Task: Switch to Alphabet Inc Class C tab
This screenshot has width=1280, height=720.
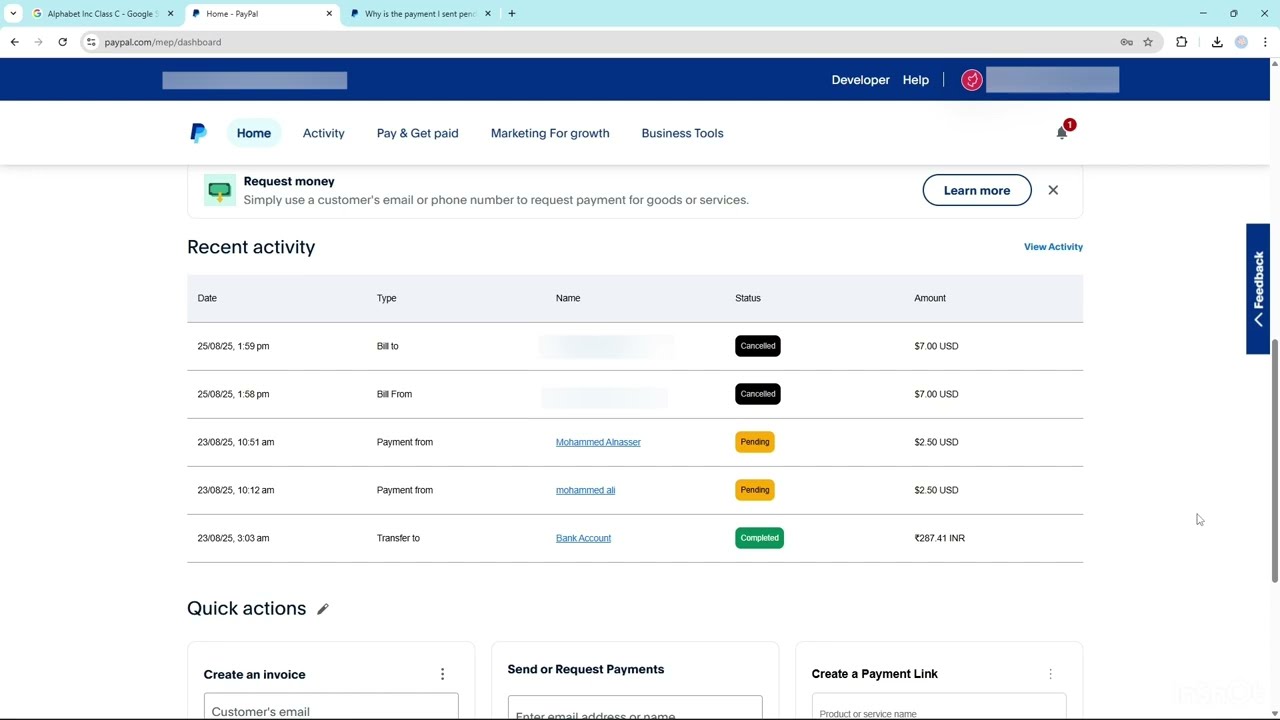Action: click(102, 14)
